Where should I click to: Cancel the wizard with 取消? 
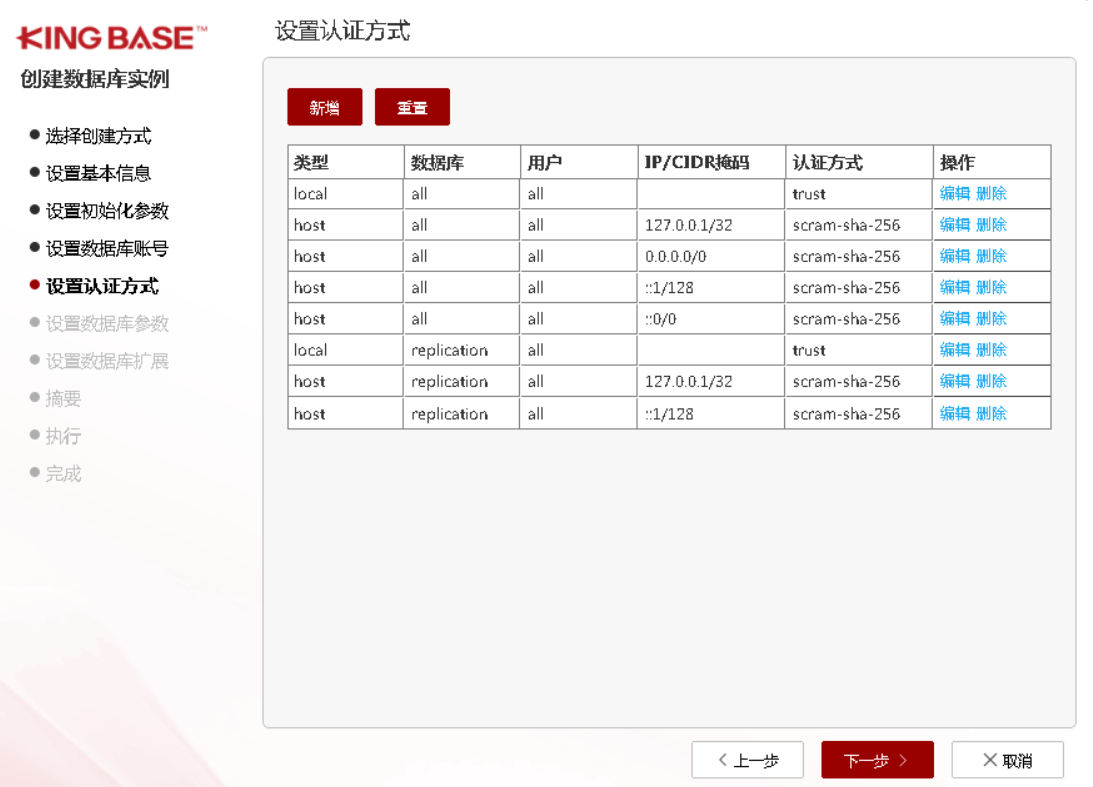[1007, 760]
